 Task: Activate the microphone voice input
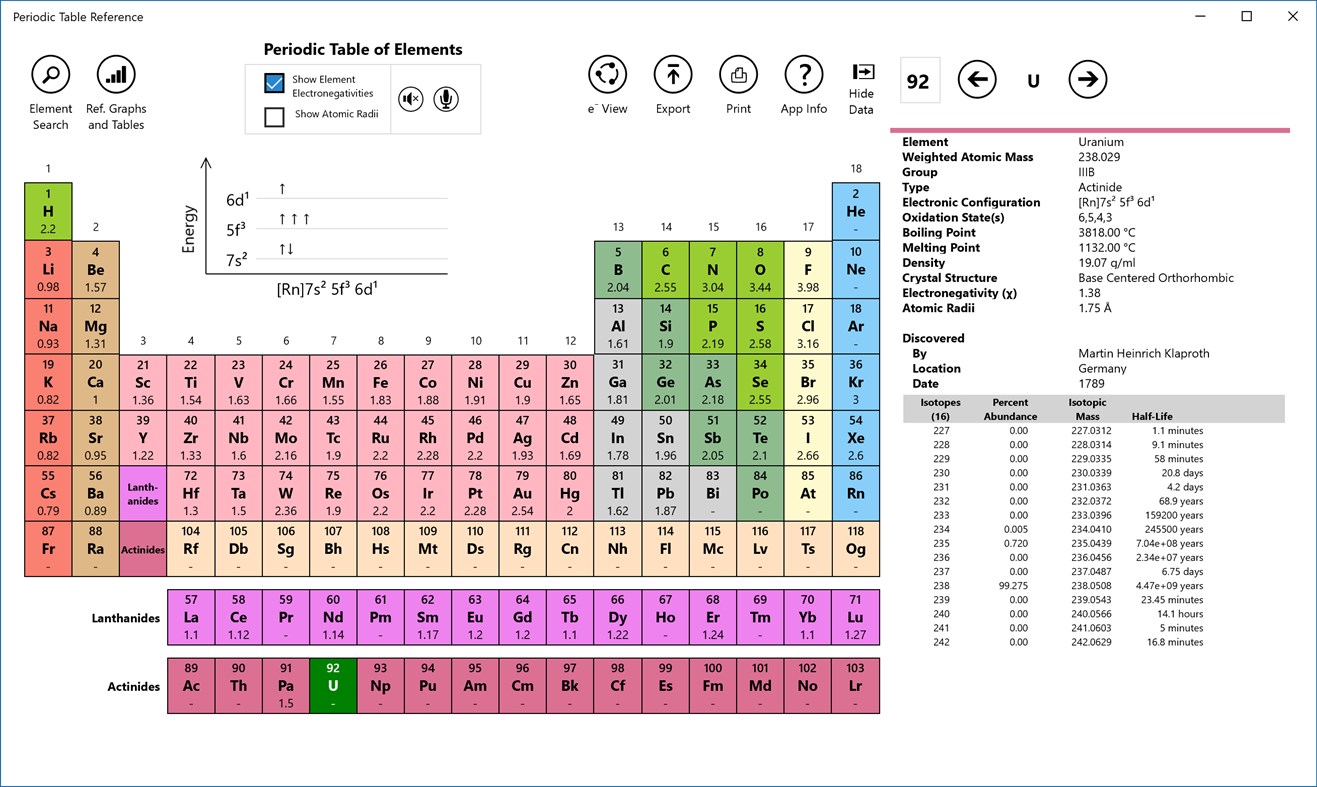pyautogui.click(x=446, y=99)
